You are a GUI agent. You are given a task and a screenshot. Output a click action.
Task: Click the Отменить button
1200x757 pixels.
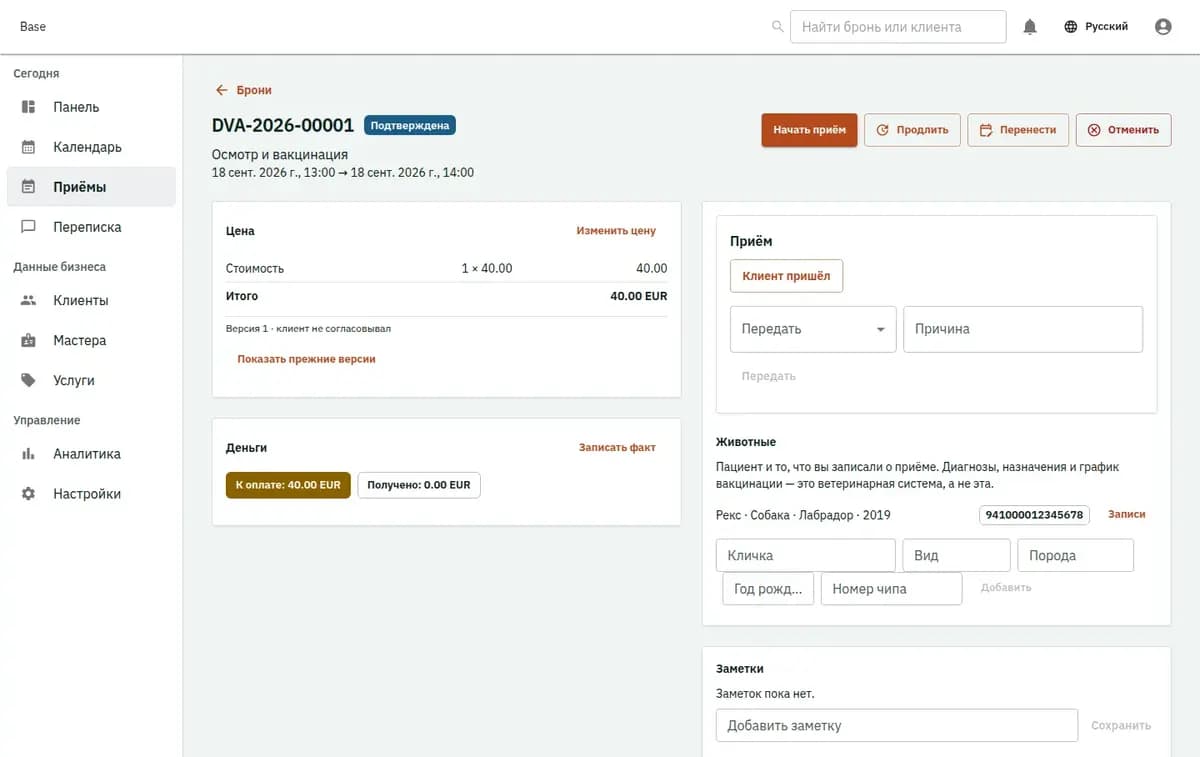1123,130
